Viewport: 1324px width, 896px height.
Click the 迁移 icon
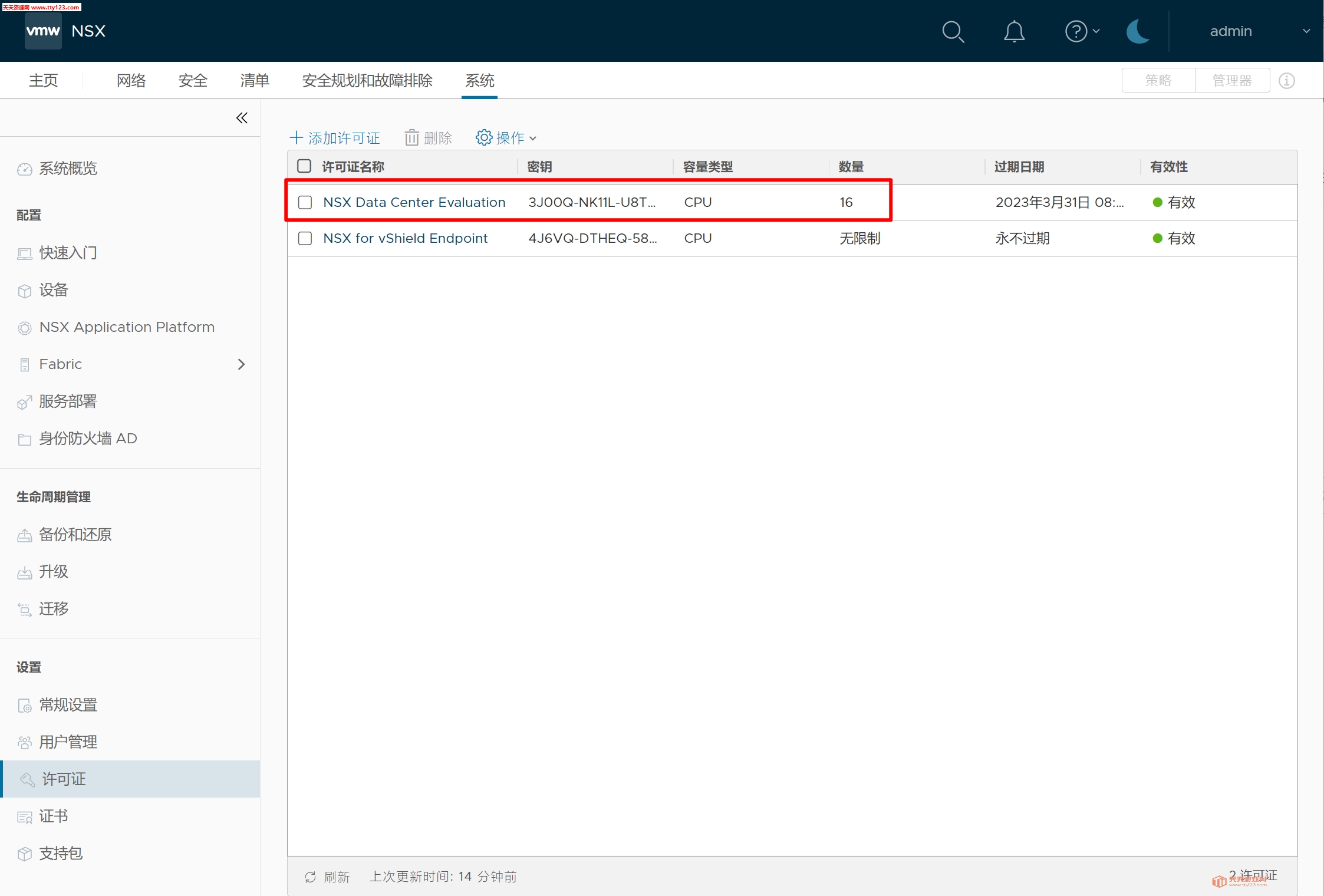click(x=25, y=610)
